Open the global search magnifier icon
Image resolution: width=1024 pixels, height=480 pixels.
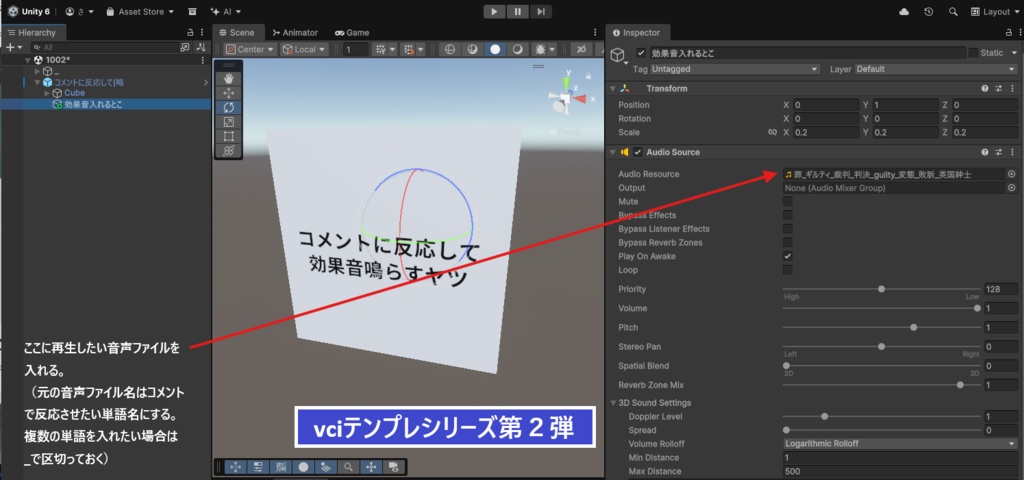953,12
